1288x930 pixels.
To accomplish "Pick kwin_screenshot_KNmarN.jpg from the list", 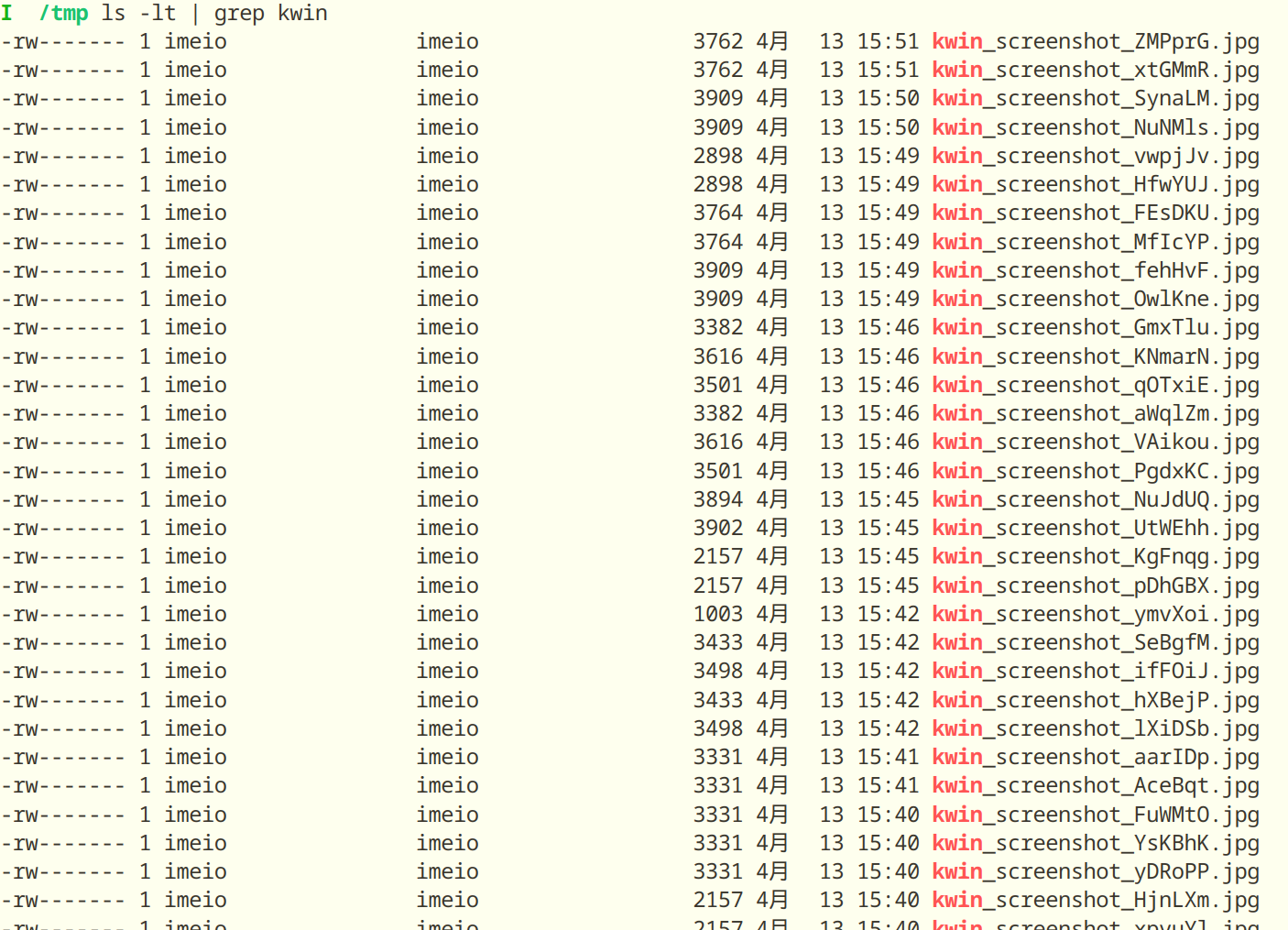I will (1096, 357).
